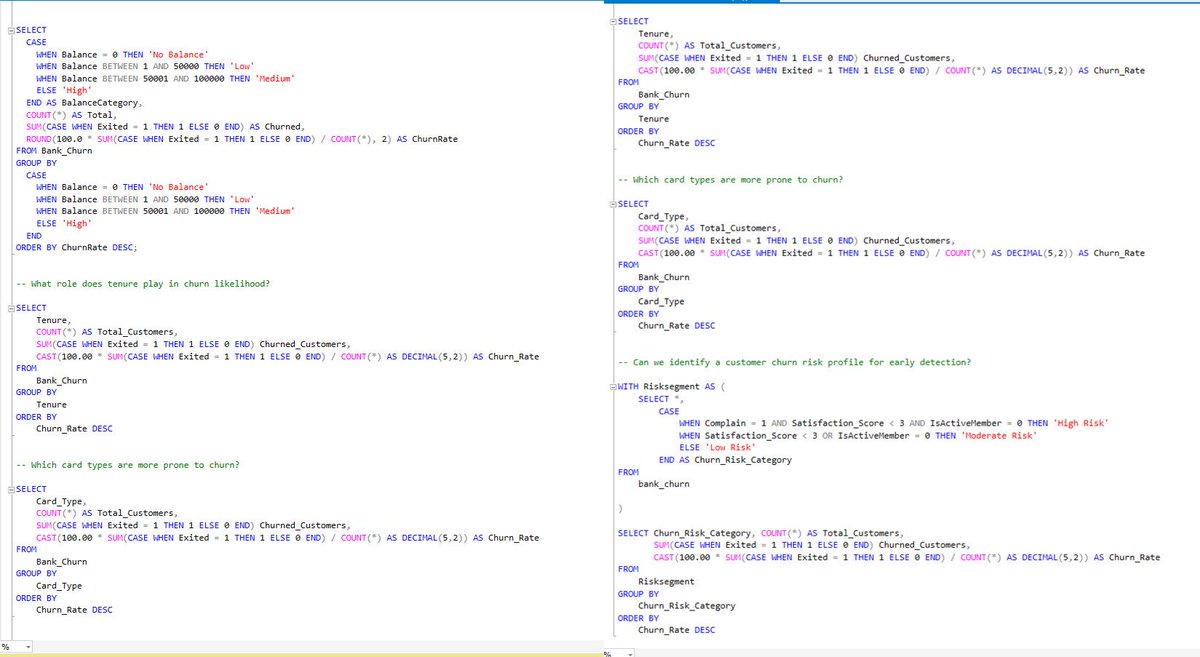Collapse the Tenure SELECT block in left pane
This screenshot has height=657, width=1200.
click(11, 308)
